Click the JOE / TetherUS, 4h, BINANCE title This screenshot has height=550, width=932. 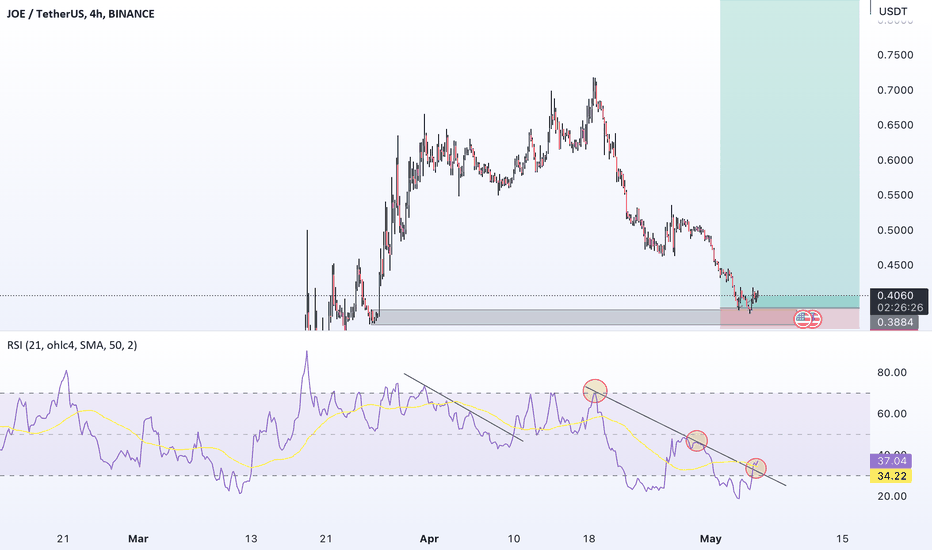(x=80, y=14)
